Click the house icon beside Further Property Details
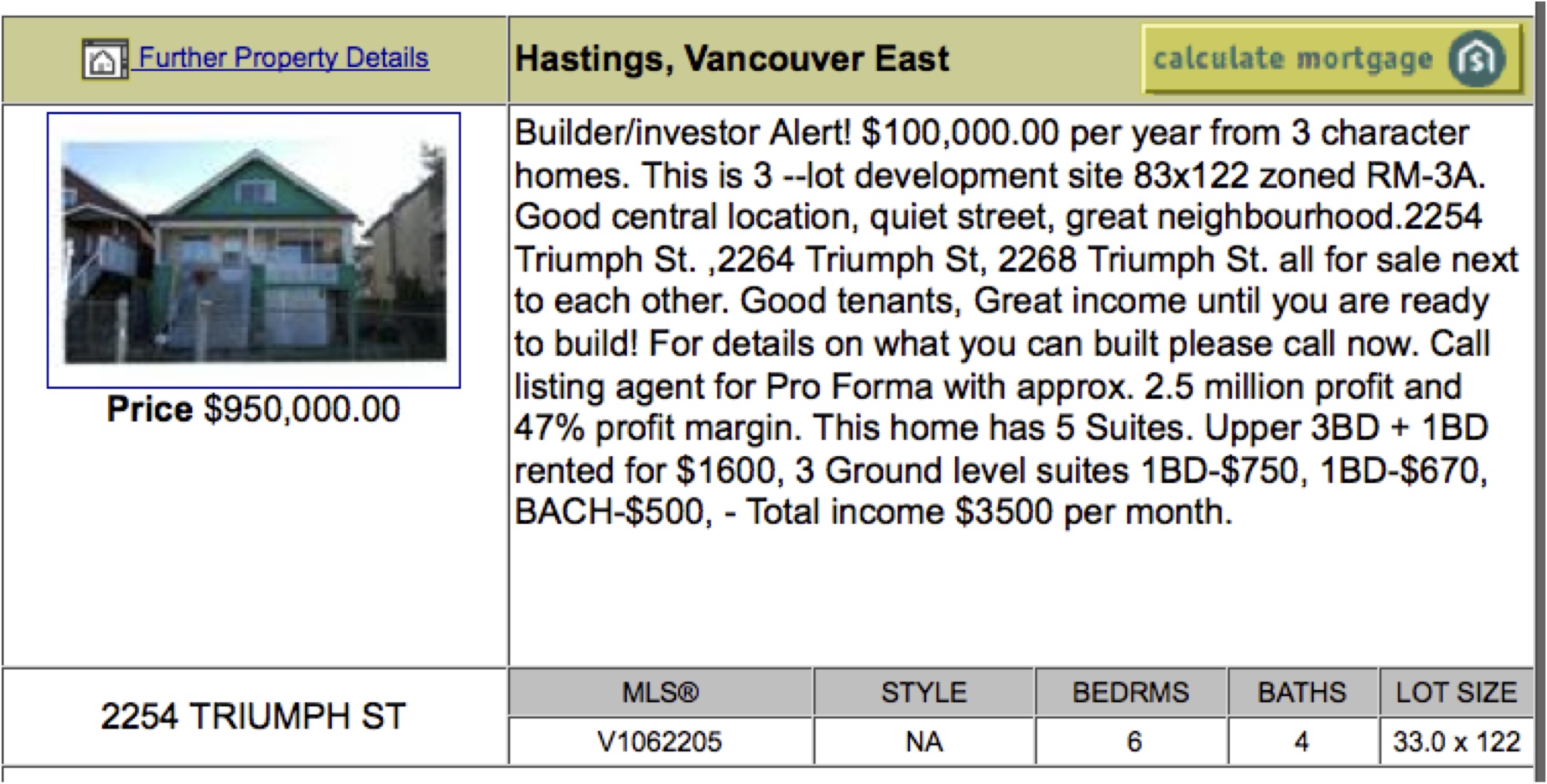The width and height of the screenshot is (1547, 784). [104, 59]
